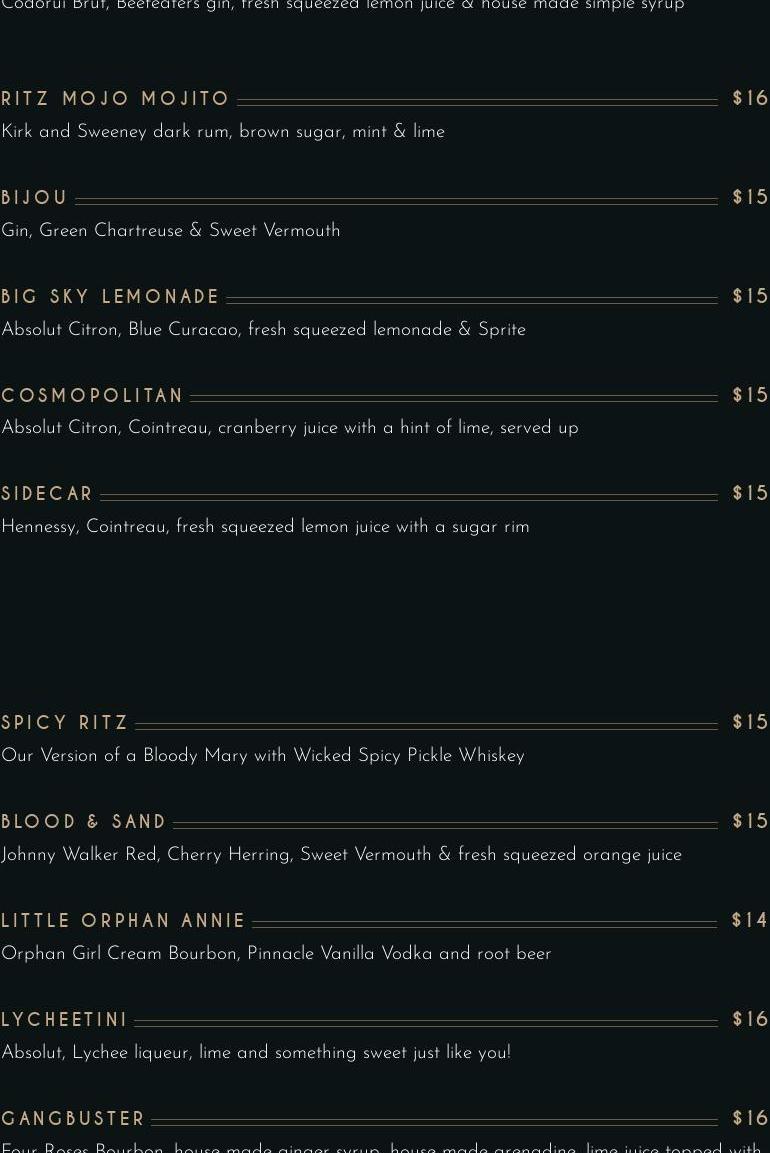
Task: Click the Orphan Girl Cream Bourbon description
Action: pyautogui.click(x=276, y=954)
